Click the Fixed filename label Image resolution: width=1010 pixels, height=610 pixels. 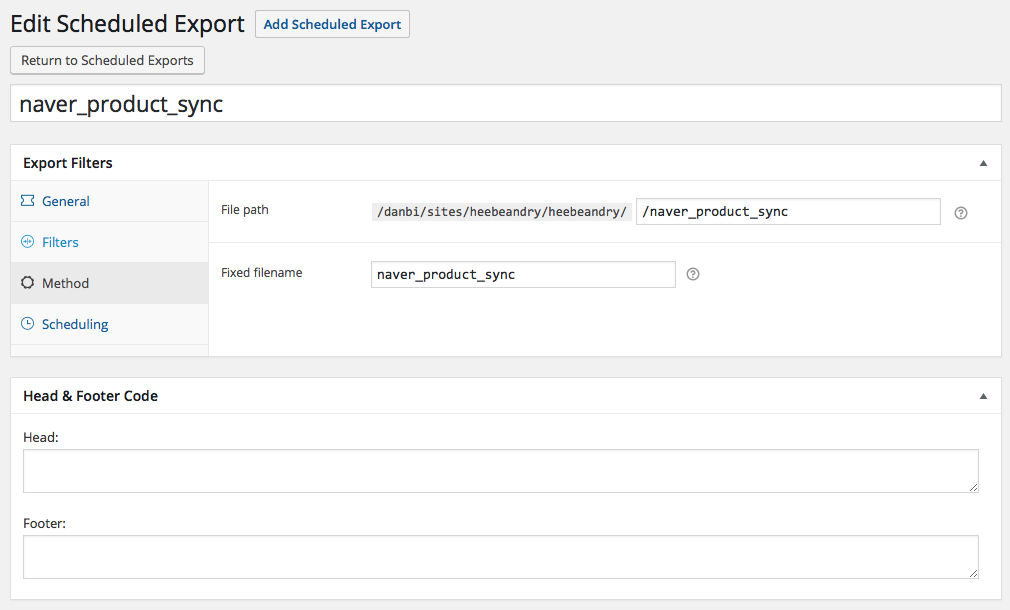point(261,272)
